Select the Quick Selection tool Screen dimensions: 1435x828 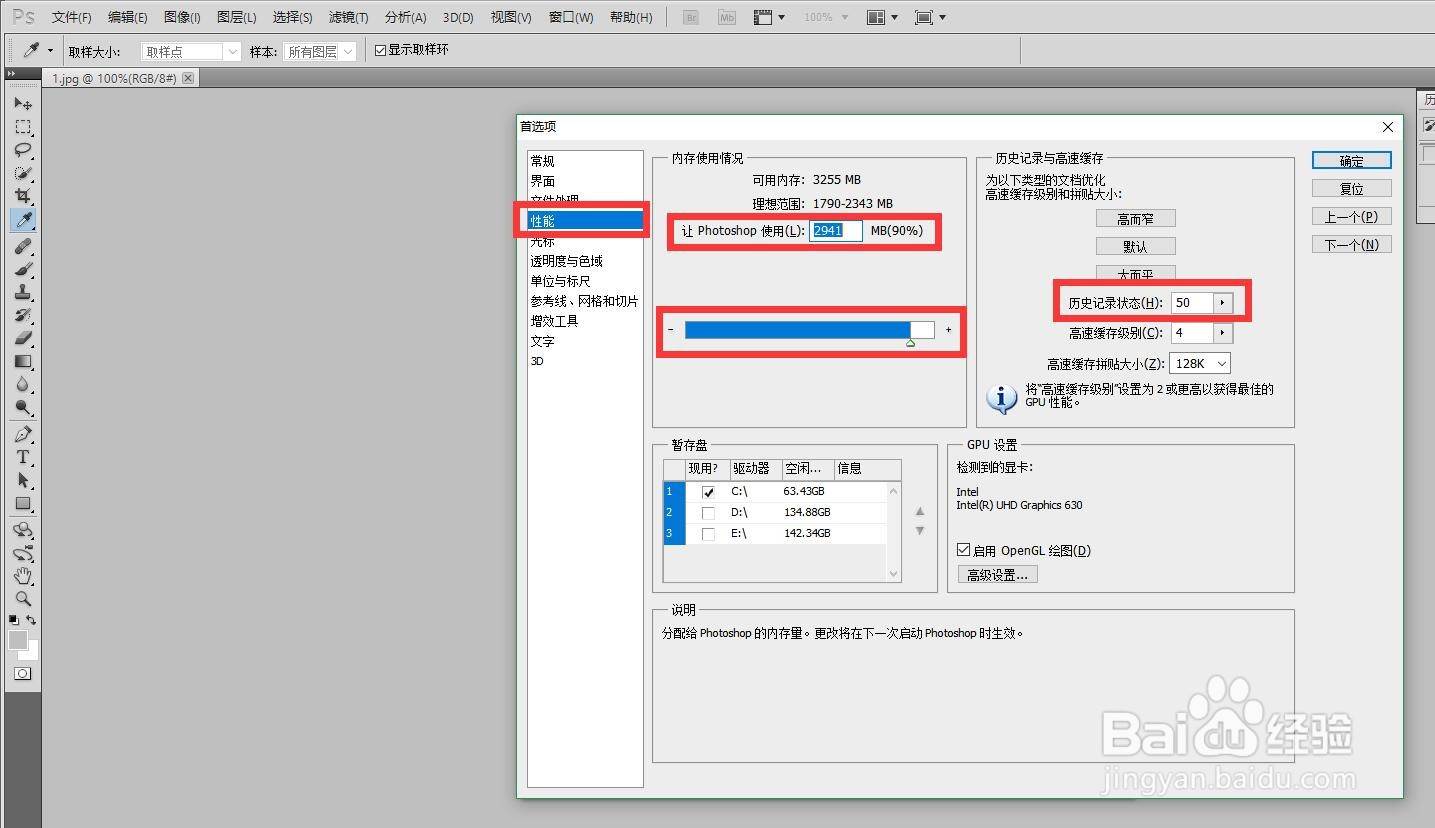[x=22, y=173]
